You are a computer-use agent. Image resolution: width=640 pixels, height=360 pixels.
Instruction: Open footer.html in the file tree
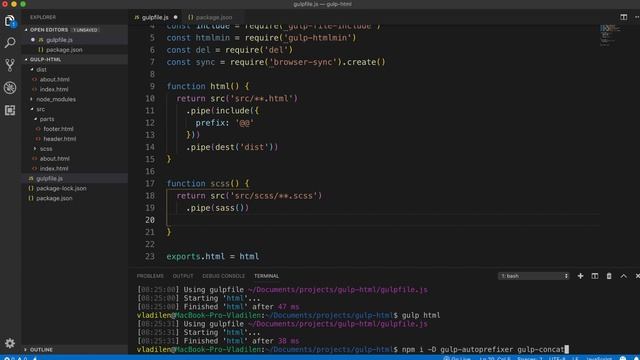click(58, 129)
